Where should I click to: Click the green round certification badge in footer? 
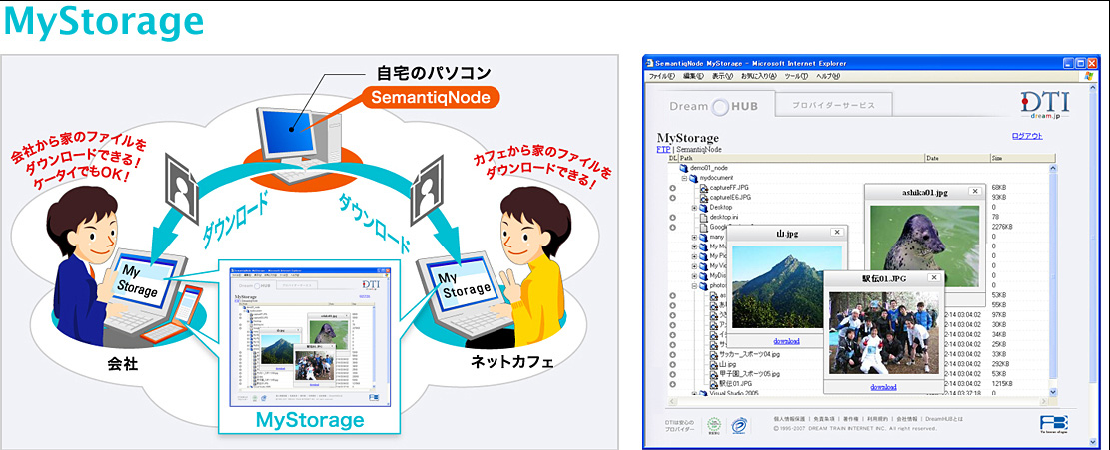714,425
